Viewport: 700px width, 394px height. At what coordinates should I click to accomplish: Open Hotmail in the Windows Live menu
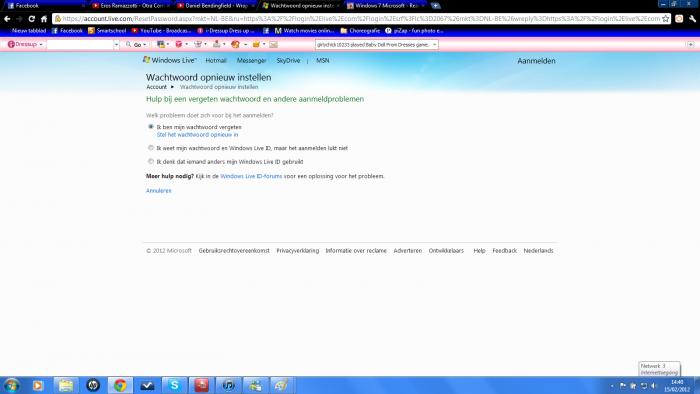216,60
